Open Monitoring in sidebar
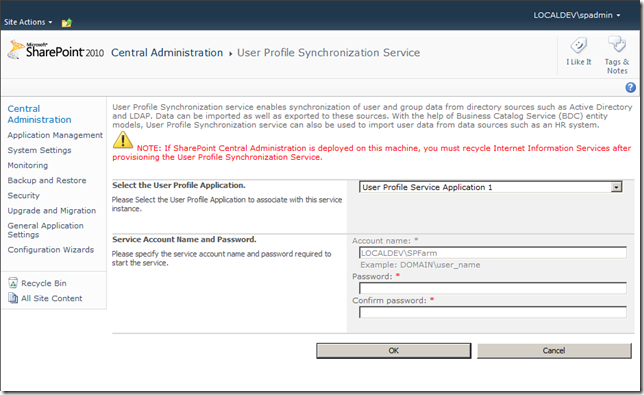This screenshot has width=644, height=395. point(28,165)
